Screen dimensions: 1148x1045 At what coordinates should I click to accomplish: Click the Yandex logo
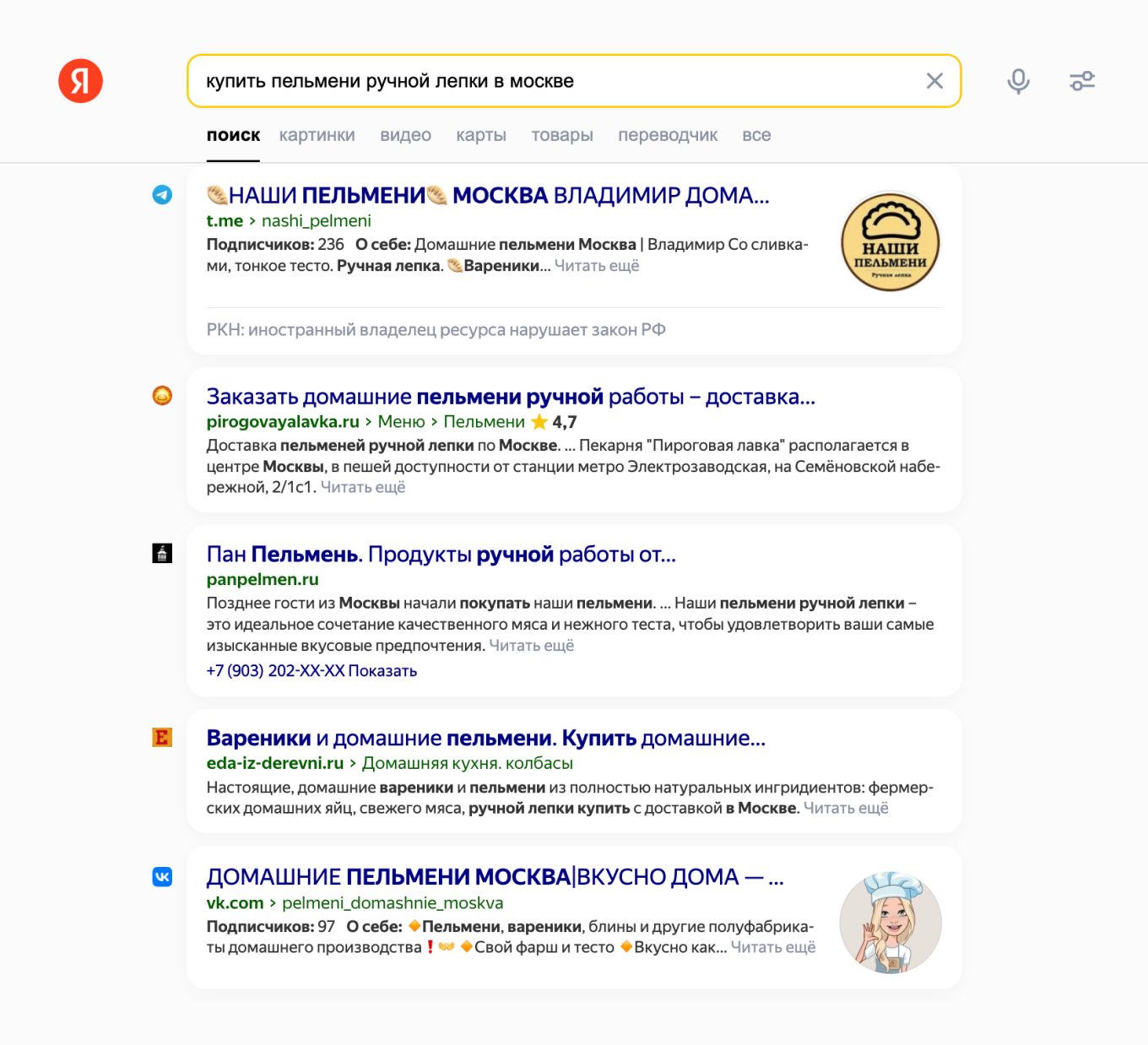[x=80, y=80]
